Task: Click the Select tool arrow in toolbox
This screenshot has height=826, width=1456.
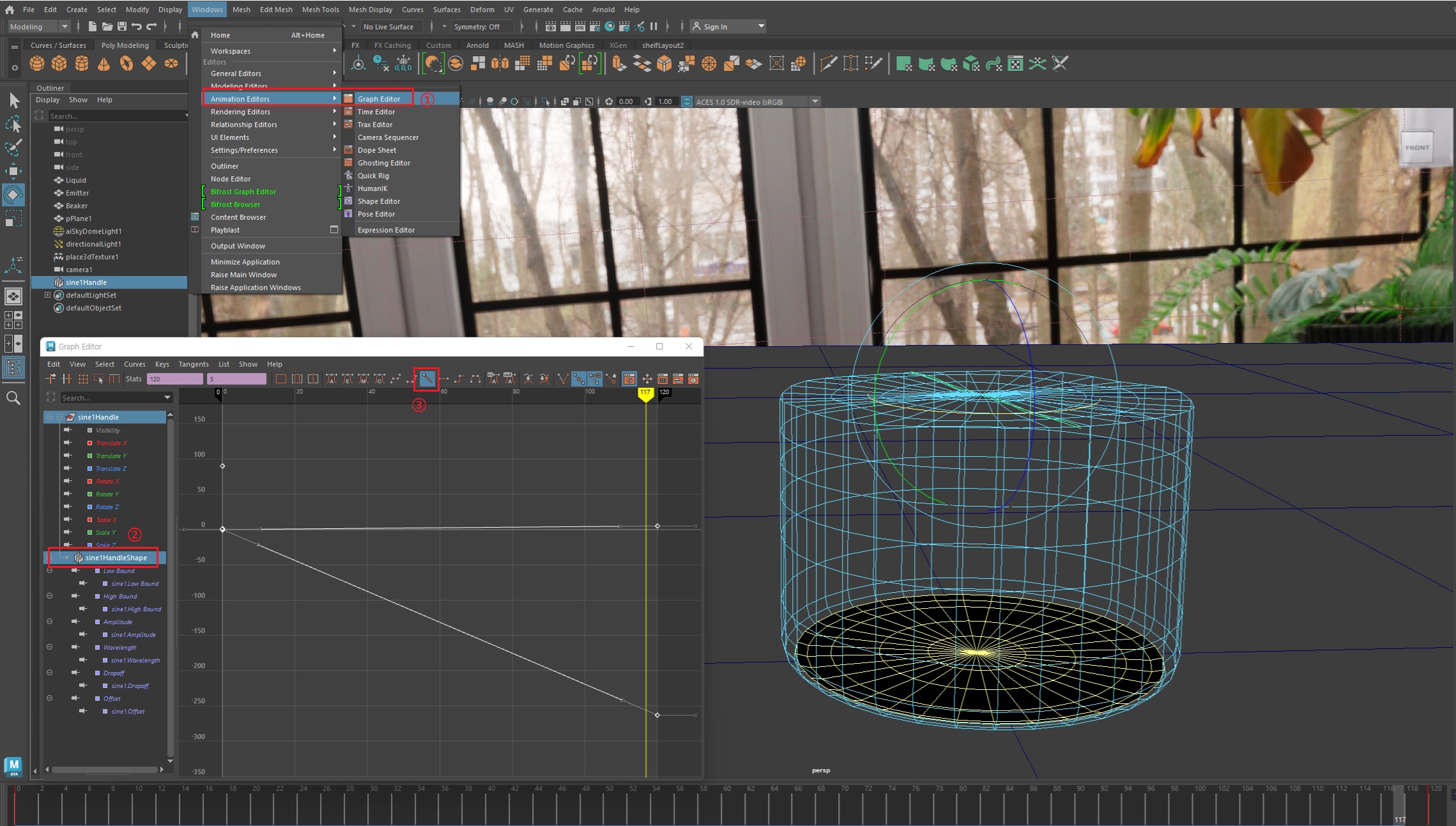Action: coord(14,100)
